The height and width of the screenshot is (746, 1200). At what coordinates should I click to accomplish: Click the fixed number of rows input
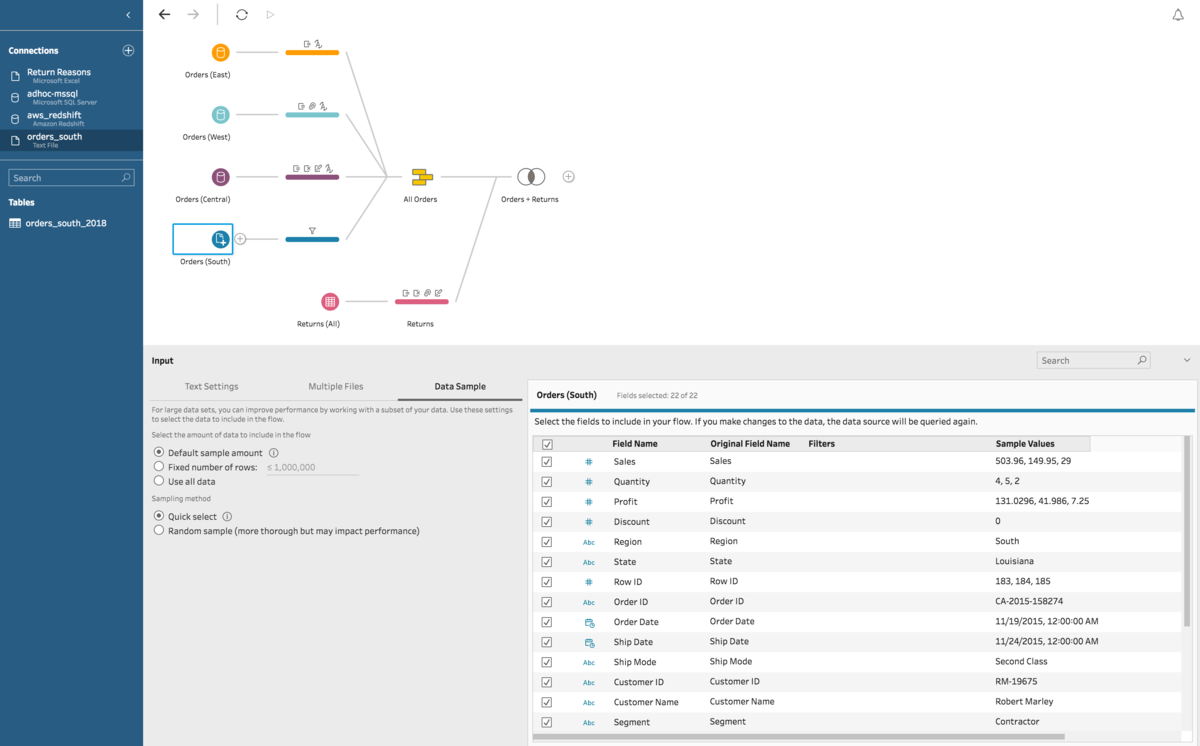click(x=311, y=467)
